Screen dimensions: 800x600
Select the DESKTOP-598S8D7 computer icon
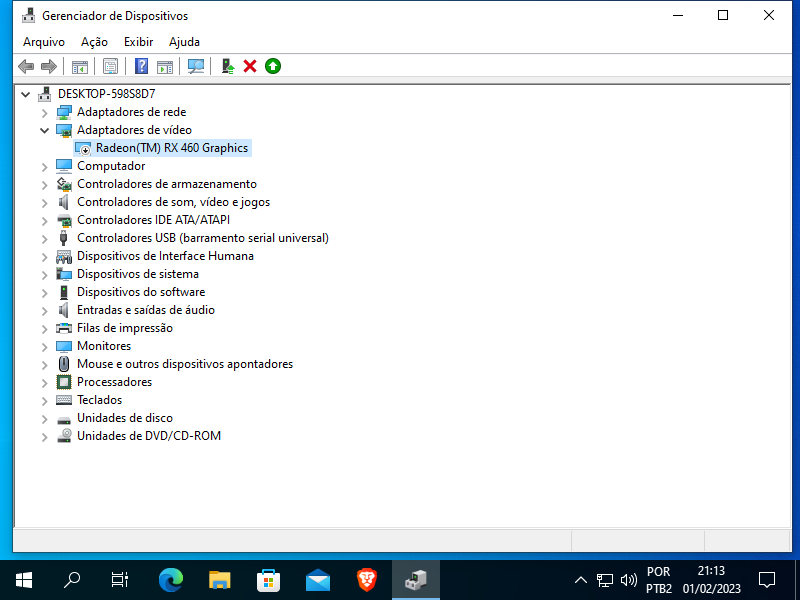tap(45, 94)
